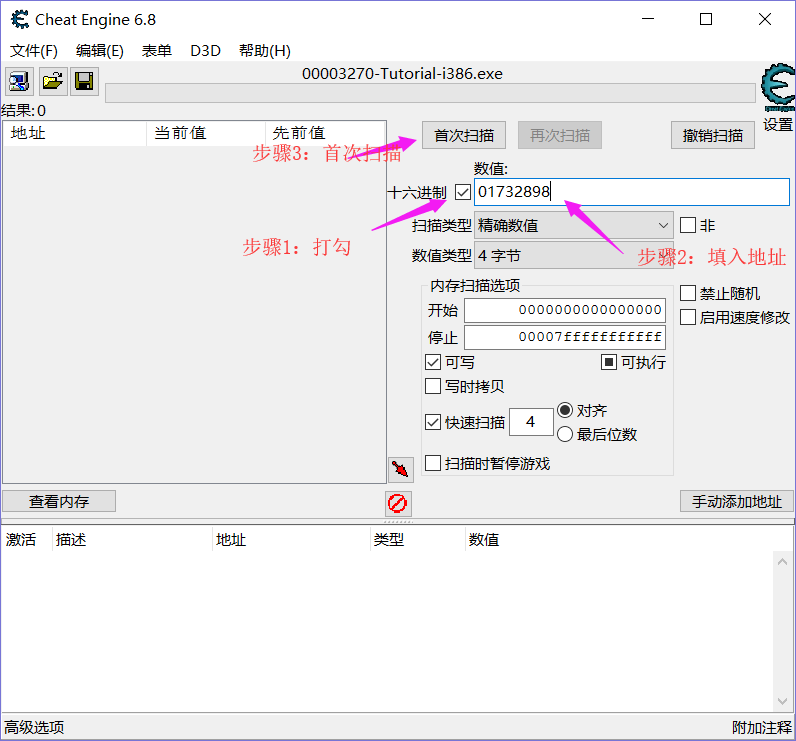Enable the 写时拷贝 checkbox
This screenshot has width=796, height=741.
(433, 386)
